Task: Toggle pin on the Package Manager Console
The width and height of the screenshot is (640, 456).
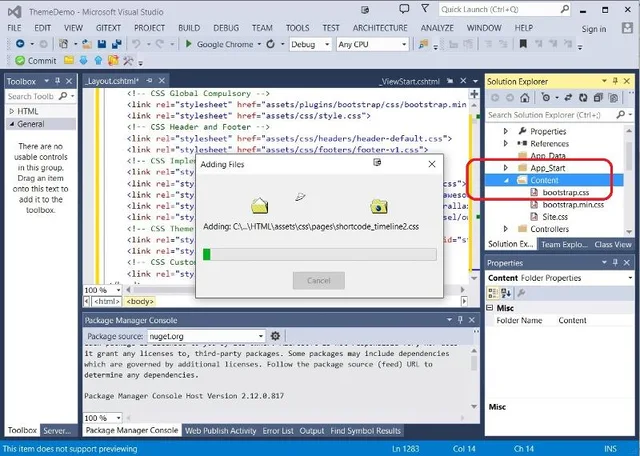Action: [460, 320]
